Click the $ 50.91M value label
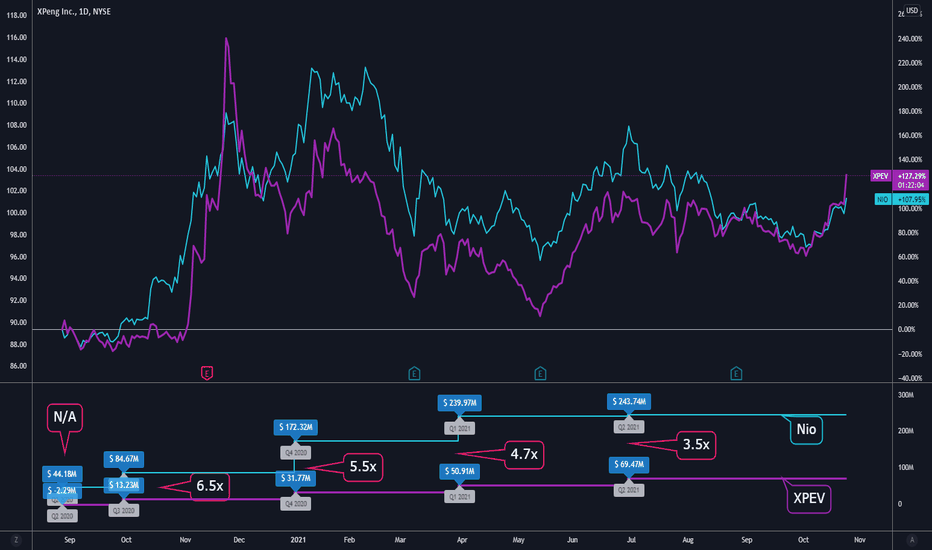 pos(459,471)
